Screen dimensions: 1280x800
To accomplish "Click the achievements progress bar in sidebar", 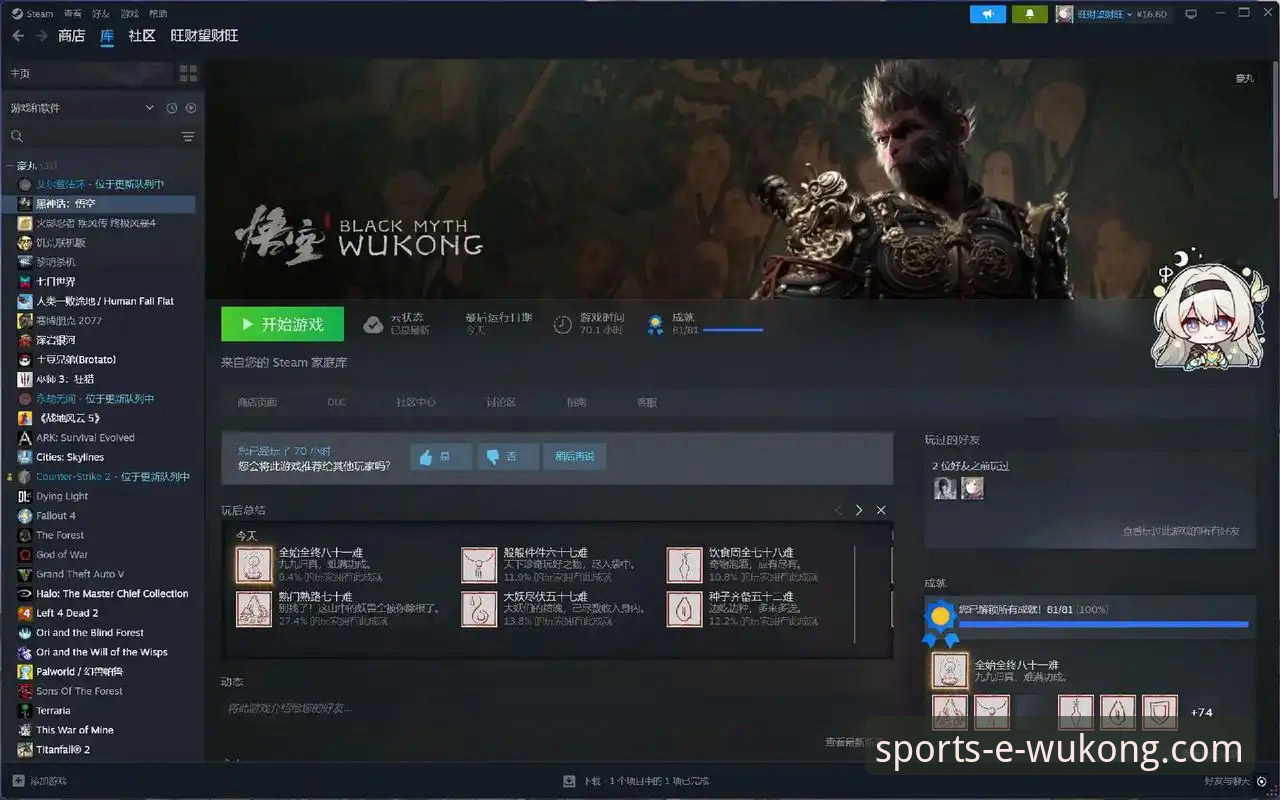I will [1103, 624].
